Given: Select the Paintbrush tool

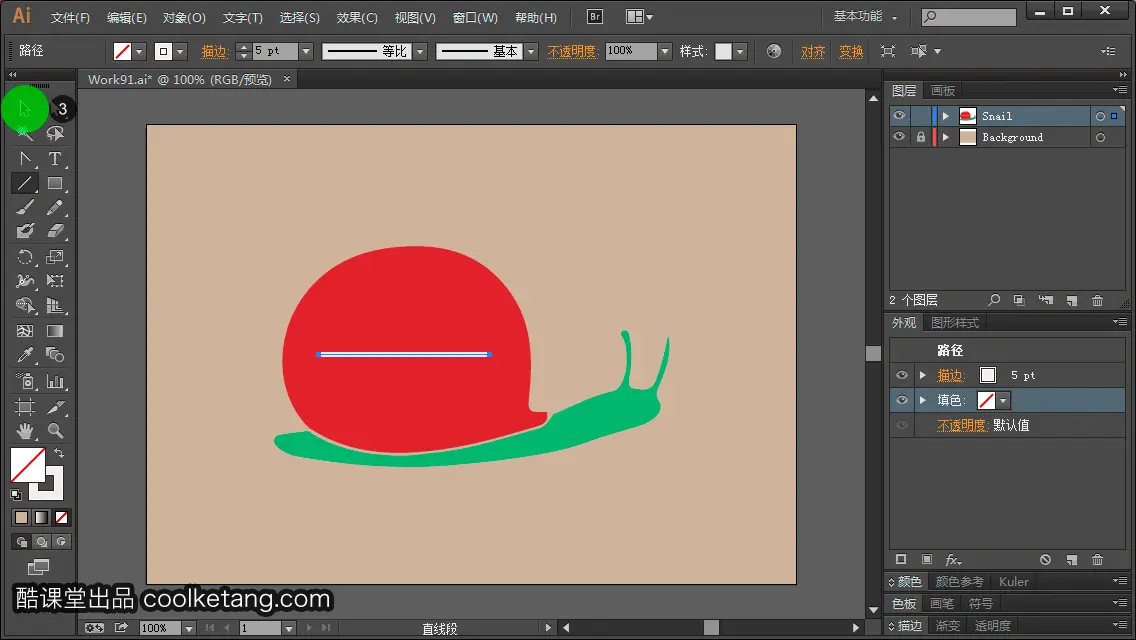Looking at the screenshot, I should (25, 208).
